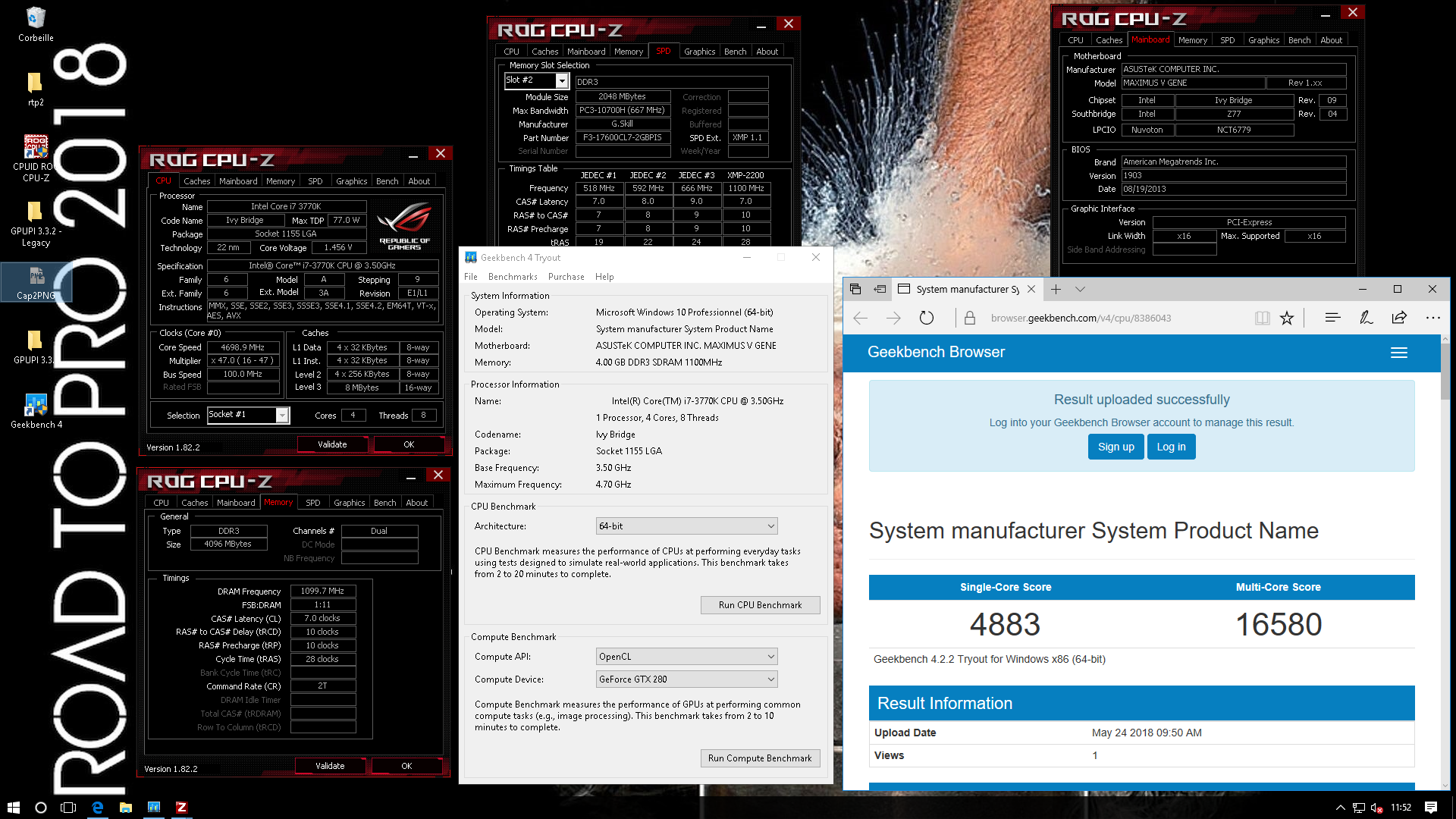Open the Edge Hub icon
The width and height of the screenshot is (1456, 819).
1332,318
